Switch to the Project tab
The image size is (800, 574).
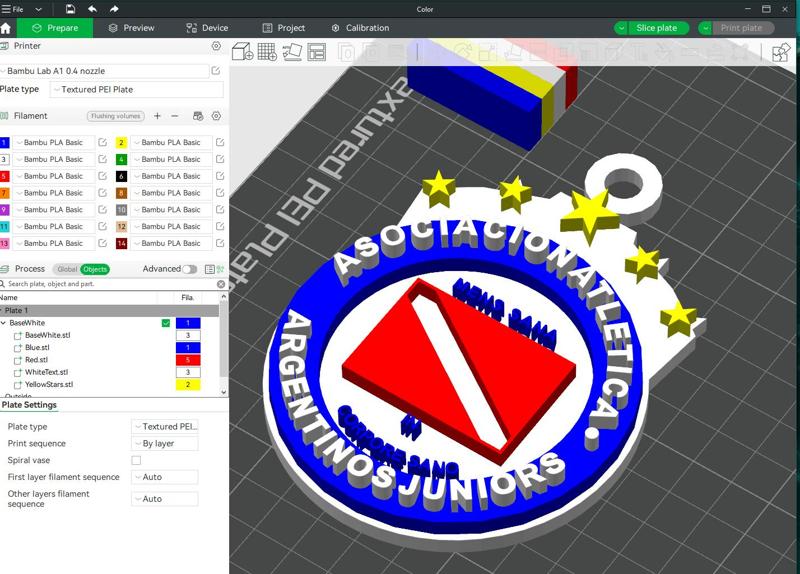283,28
